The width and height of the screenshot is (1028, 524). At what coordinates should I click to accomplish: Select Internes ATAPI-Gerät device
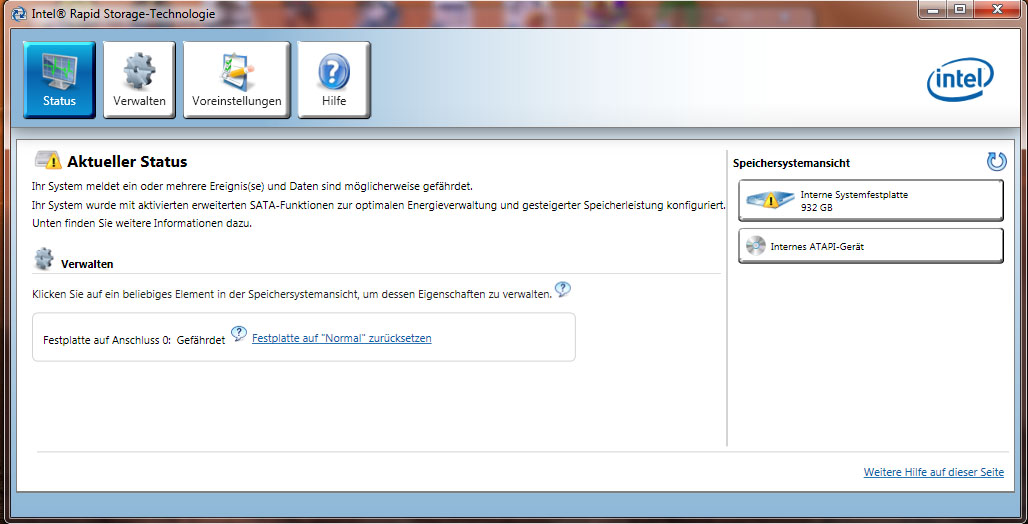coord(871,246)
